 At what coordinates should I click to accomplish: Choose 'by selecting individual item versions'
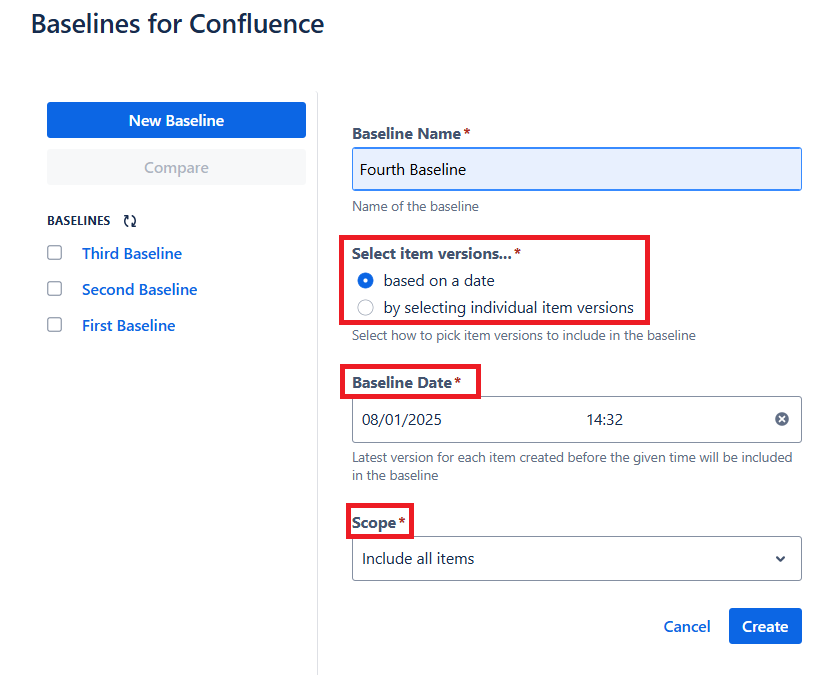[x=365, y=308]
